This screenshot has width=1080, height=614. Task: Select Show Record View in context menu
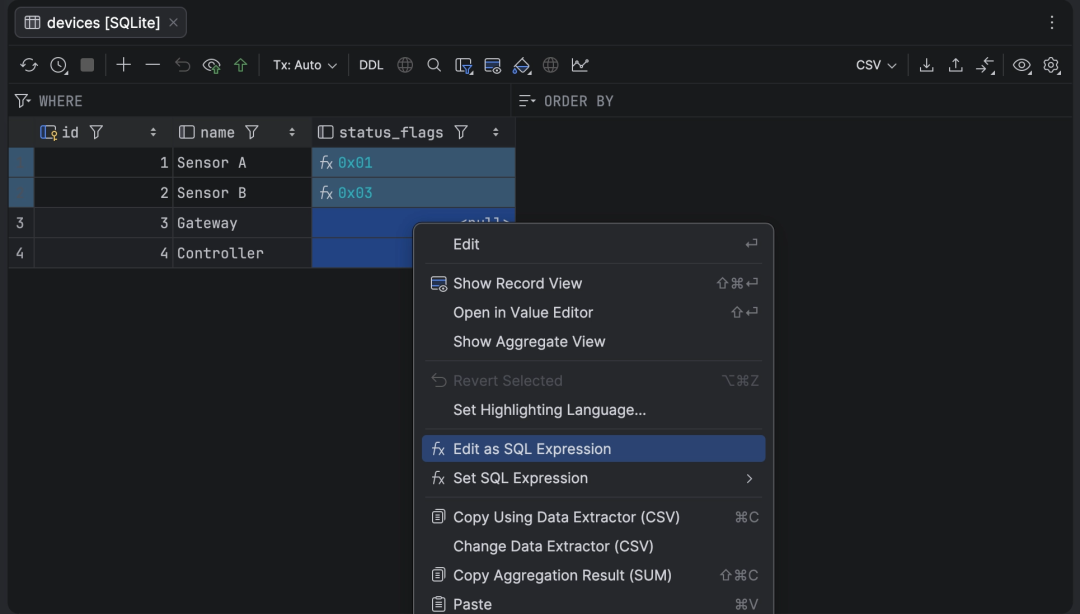point(593,283)
